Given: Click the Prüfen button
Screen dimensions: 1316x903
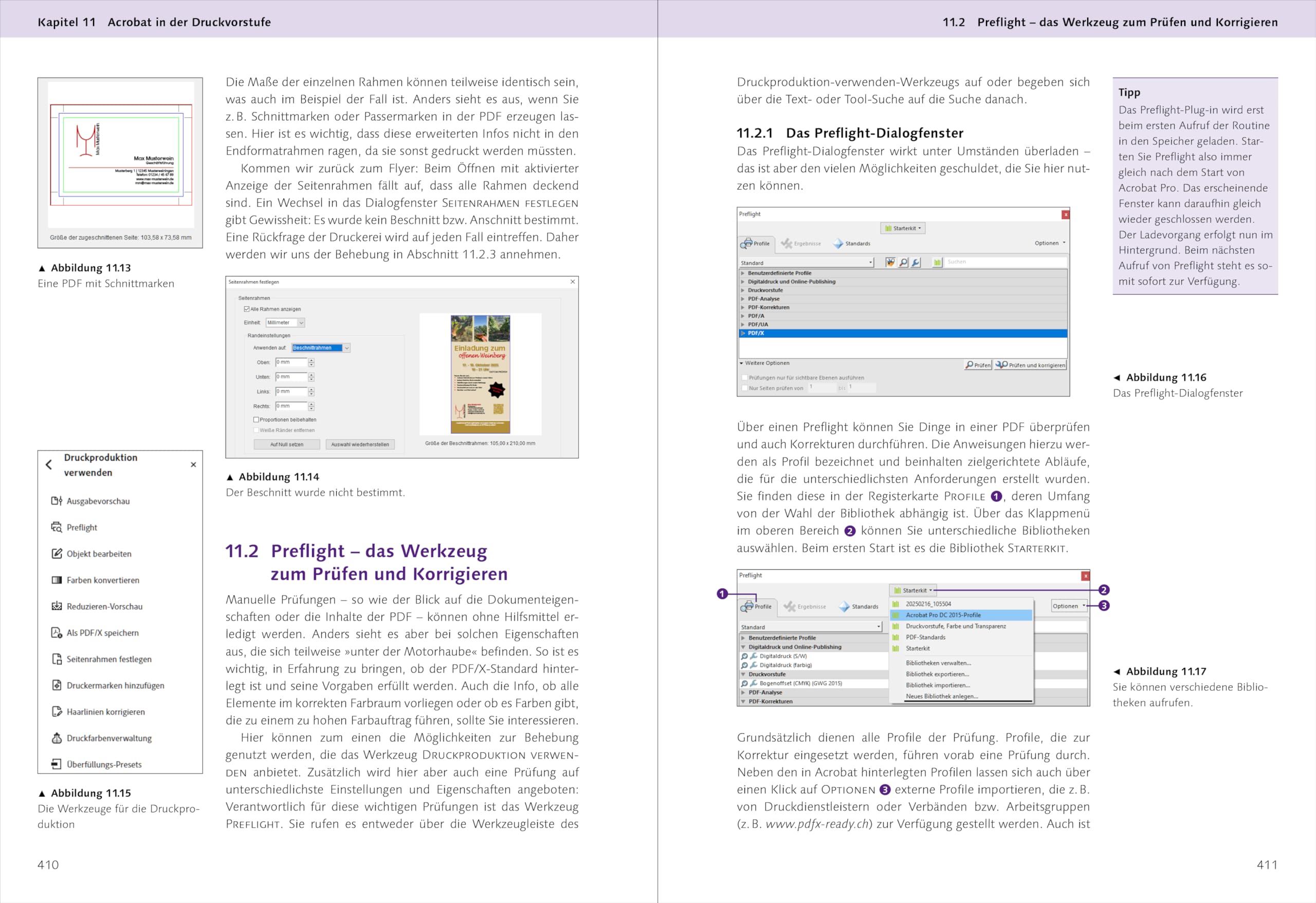Looking at the screenshot, I should coord(978,366).
